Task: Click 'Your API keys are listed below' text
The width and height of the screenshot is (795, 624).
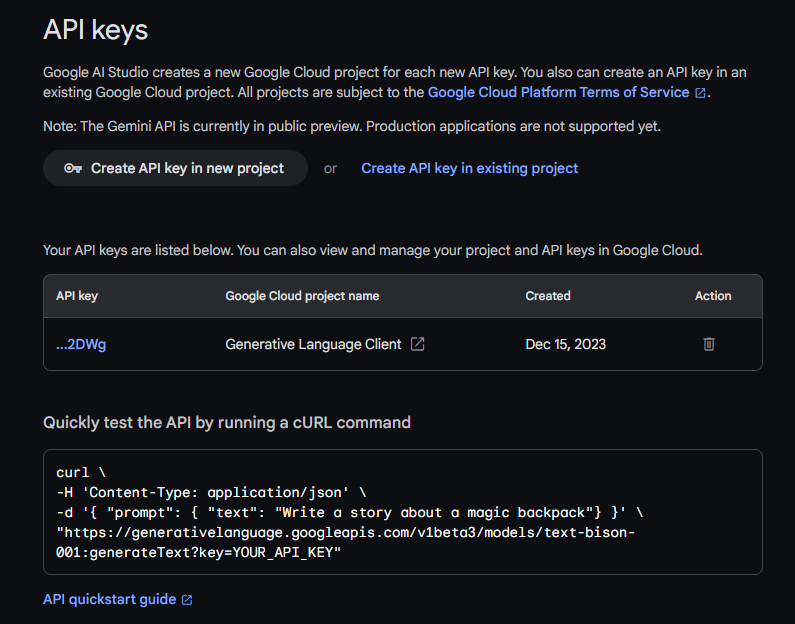Action: click(x=373, y=250)
